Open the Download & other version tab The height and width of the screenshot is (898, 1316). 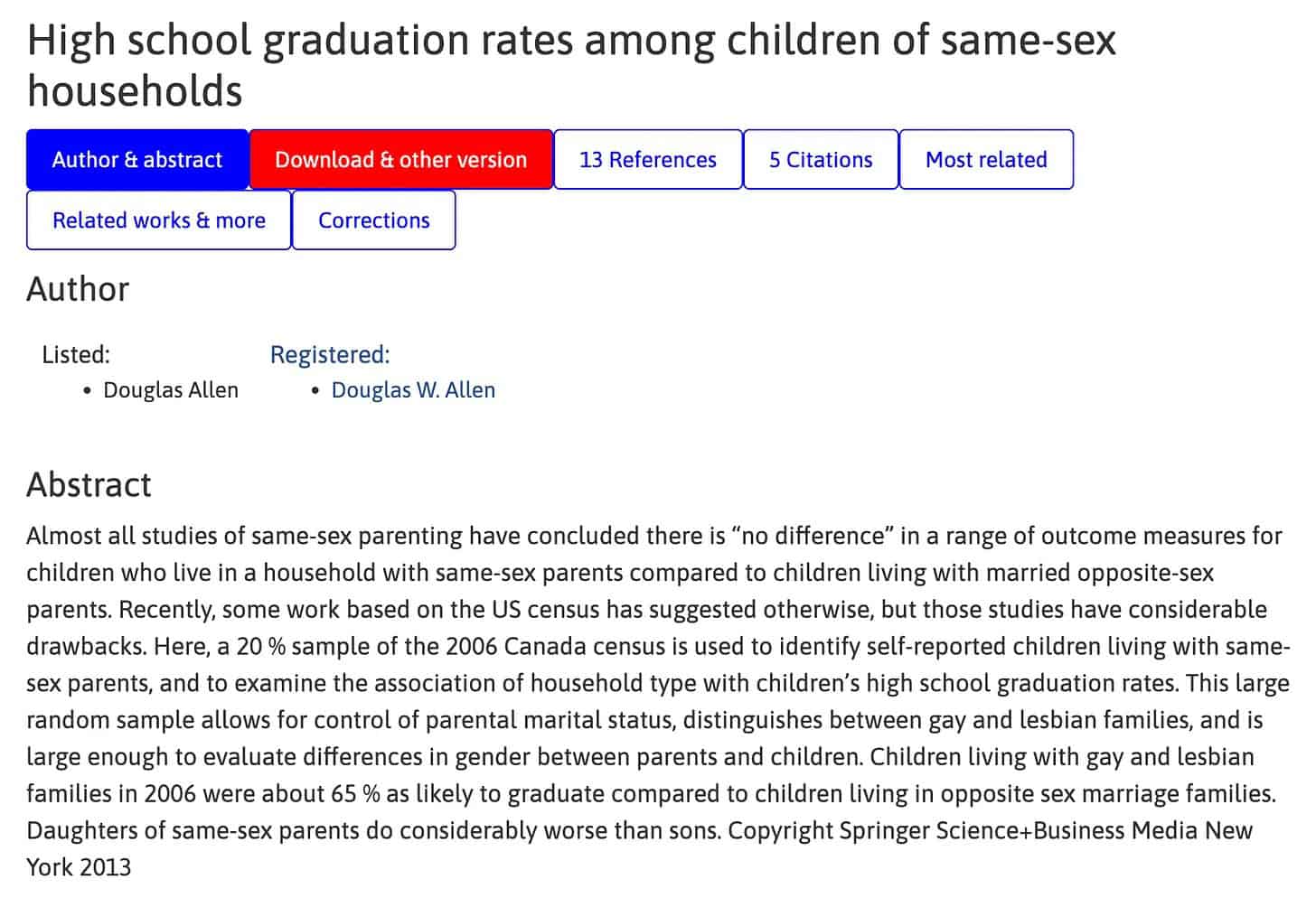[400, 160]
